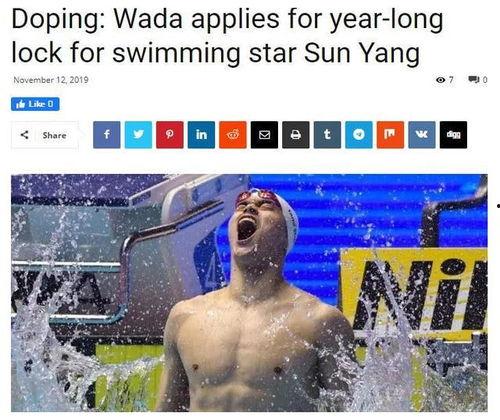500x420 pixels.
Task: Open the comments count icon
Action: pyautogui.click(x=478, y=80)
